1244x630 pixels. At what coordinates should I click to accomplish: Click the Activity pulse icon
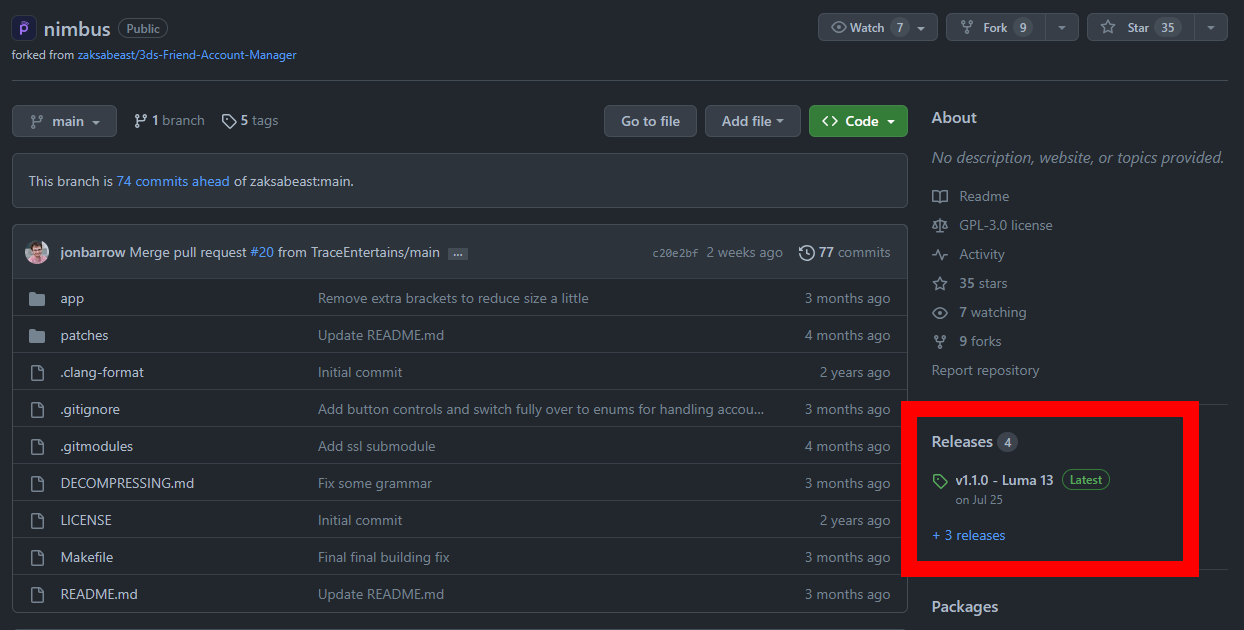click(940, 254)
